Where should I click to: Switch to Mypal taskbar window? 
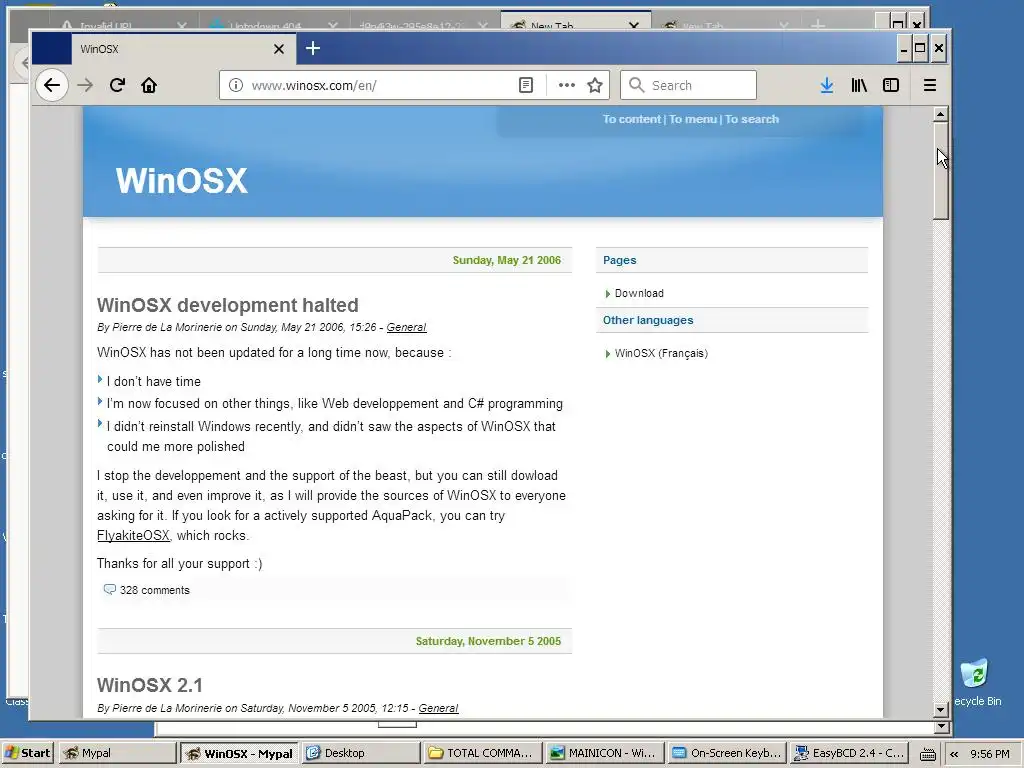[x=118, y=753]
